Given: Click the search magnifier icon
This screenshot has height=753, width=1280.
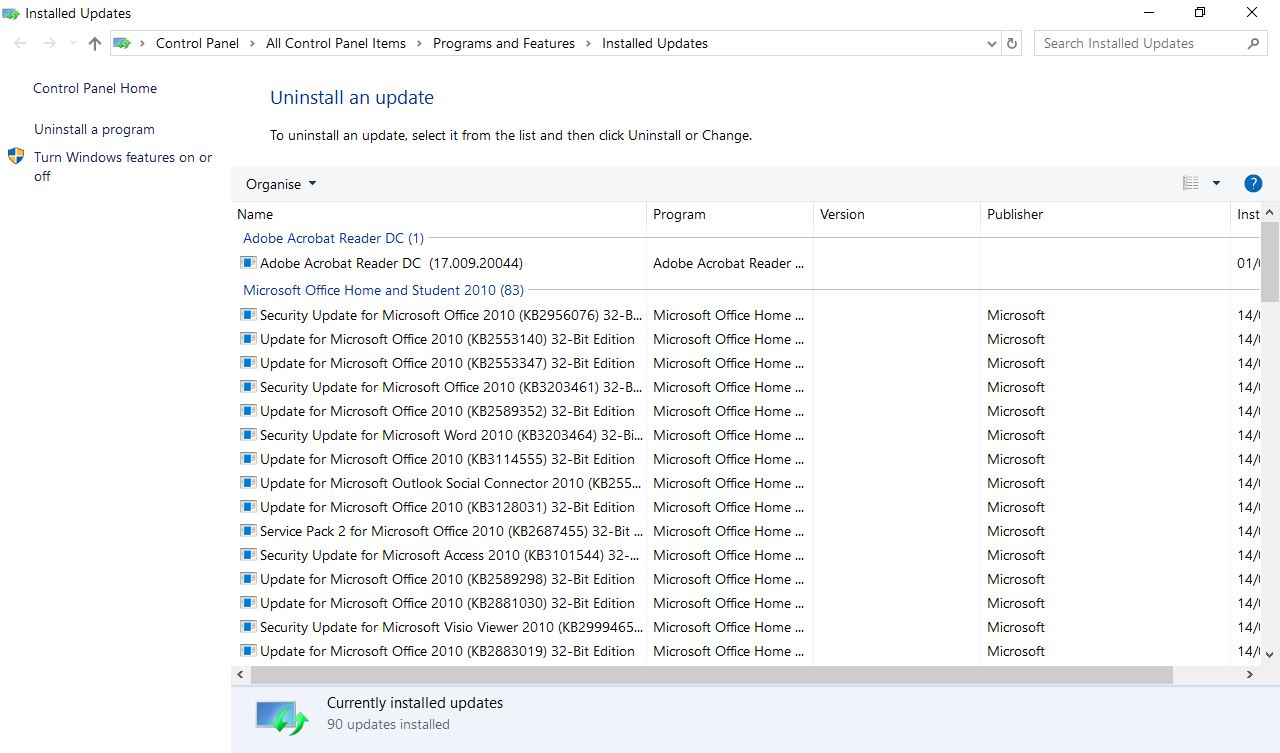Looking at the screenshot, I should pyautogui.click(x=1253, y=44).
